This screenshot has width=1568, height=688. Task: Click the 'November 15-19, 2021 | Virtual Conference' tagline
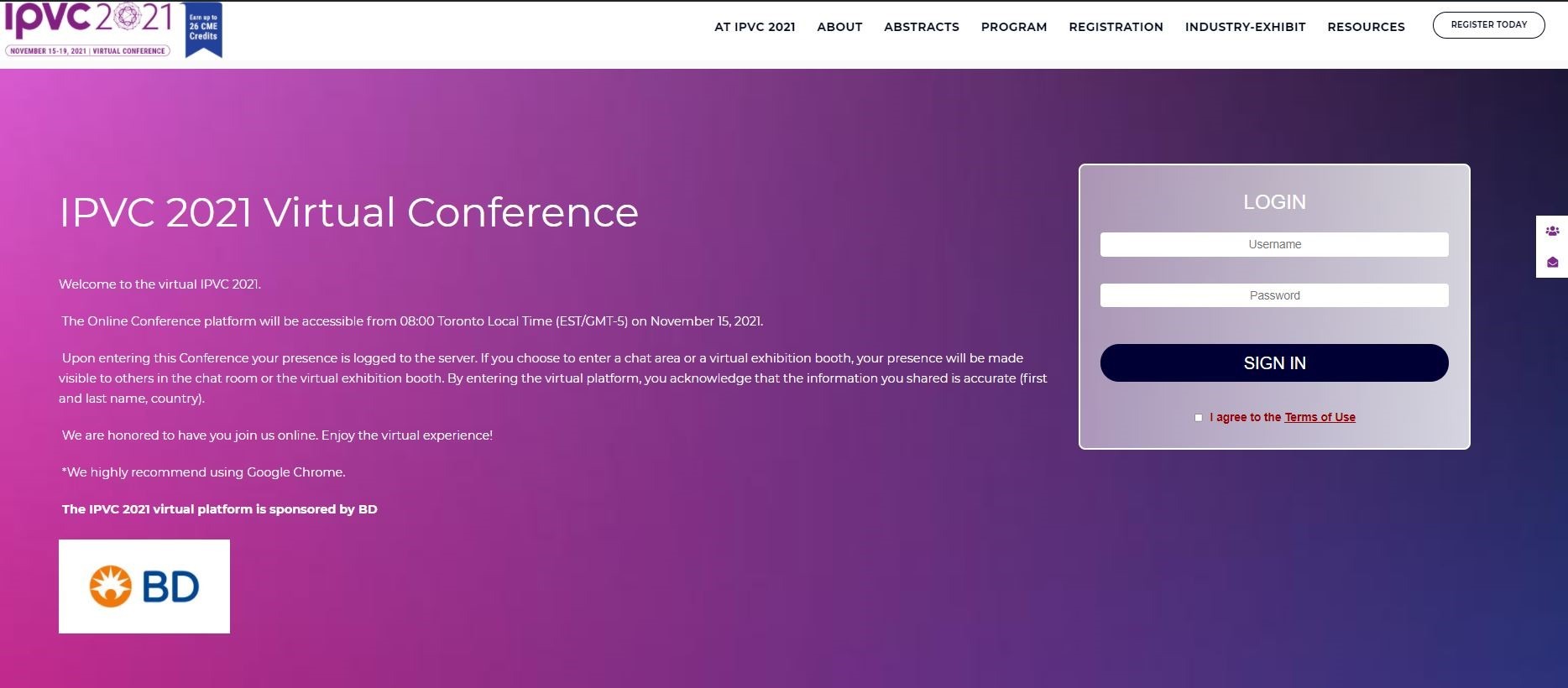point(88,51)
